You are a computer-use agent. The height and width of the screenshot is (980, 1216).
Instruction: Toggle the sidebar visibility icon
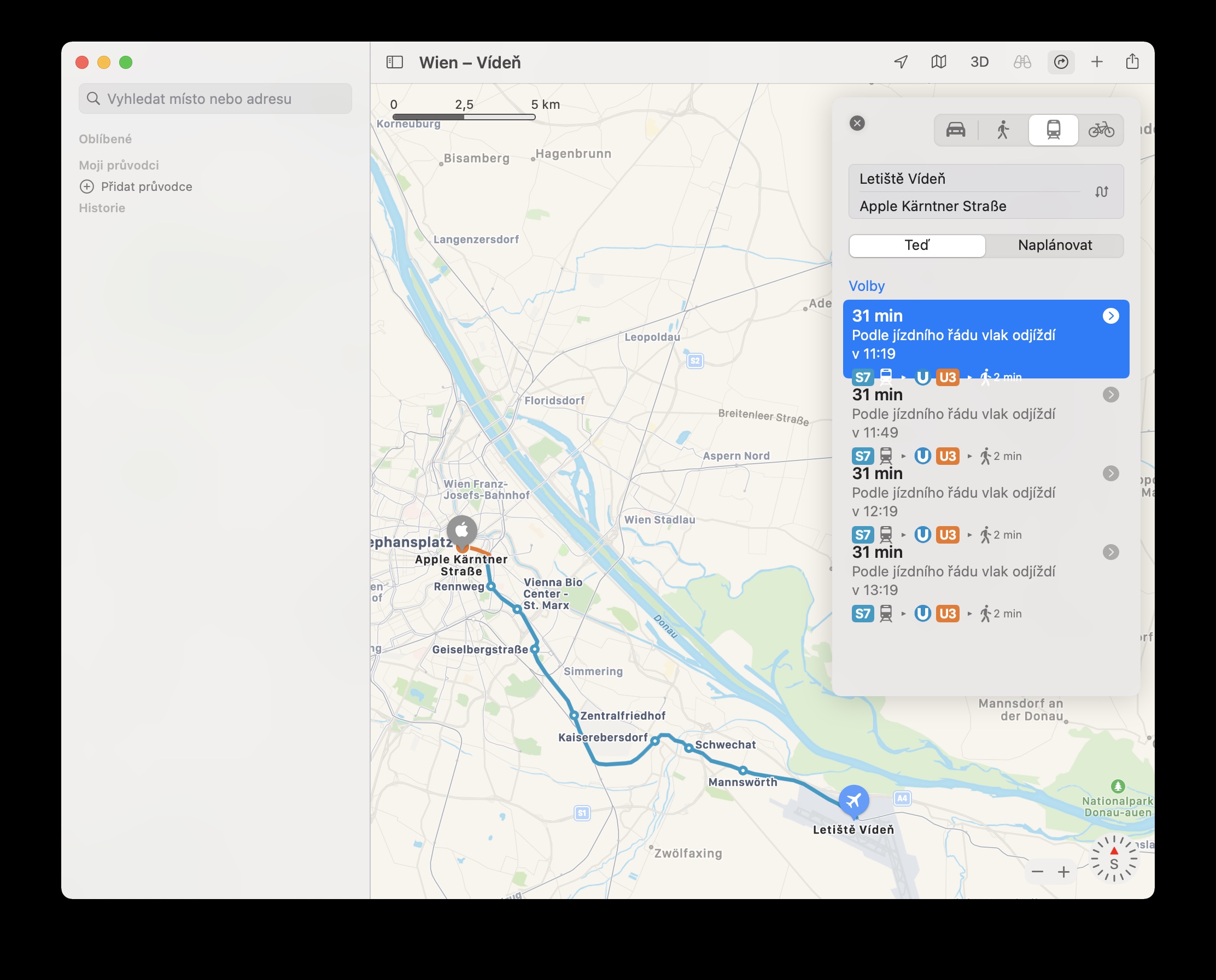(x=394, y=62)
